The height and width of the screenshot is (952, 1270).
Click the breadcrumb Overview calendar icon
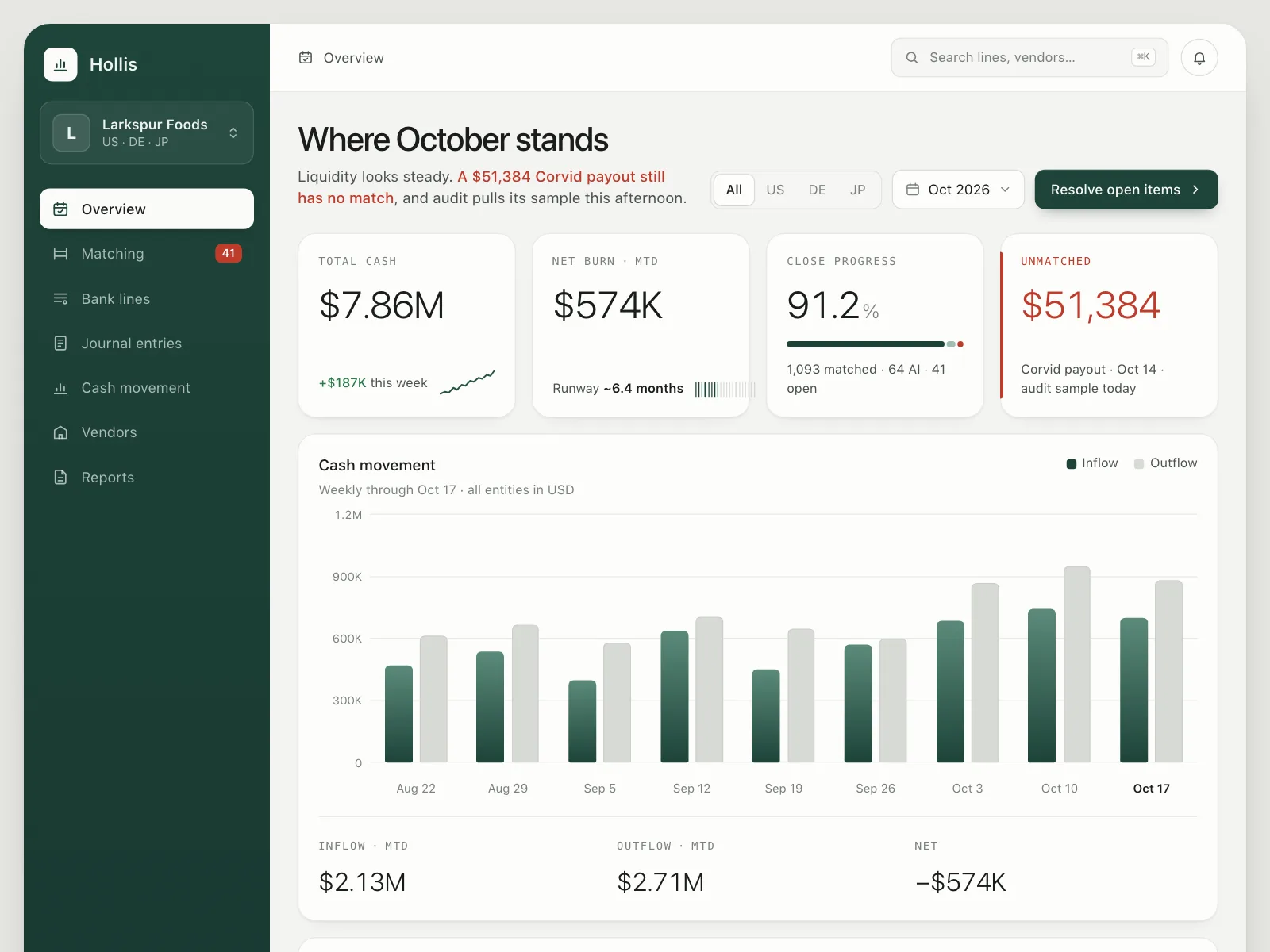pos(306,58)
